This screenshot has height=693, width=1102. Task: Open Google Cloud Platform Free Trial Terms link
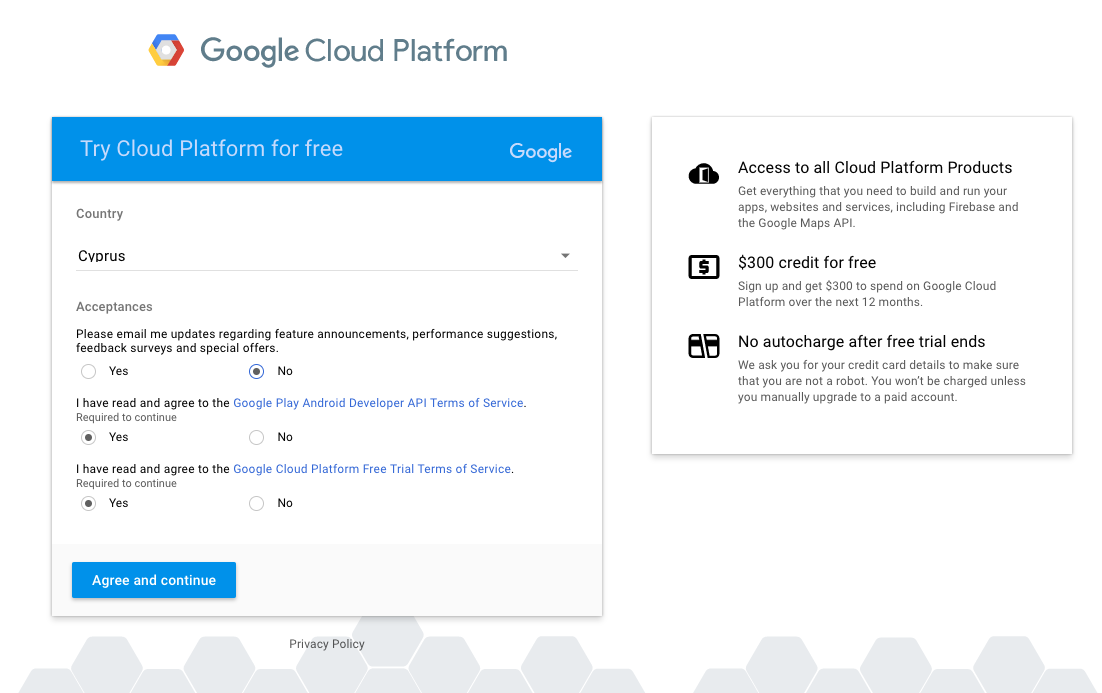click(x=372, y=469)
